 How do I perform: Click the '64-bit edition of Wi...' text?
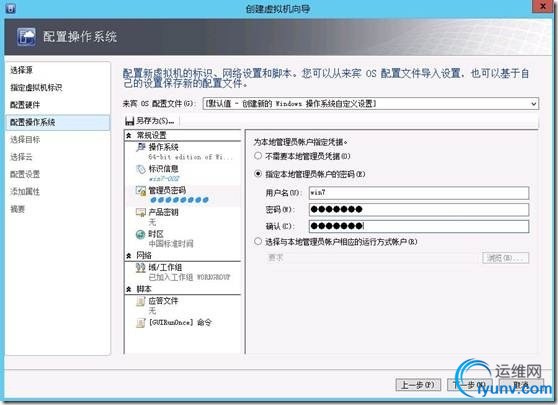(190, 157)
